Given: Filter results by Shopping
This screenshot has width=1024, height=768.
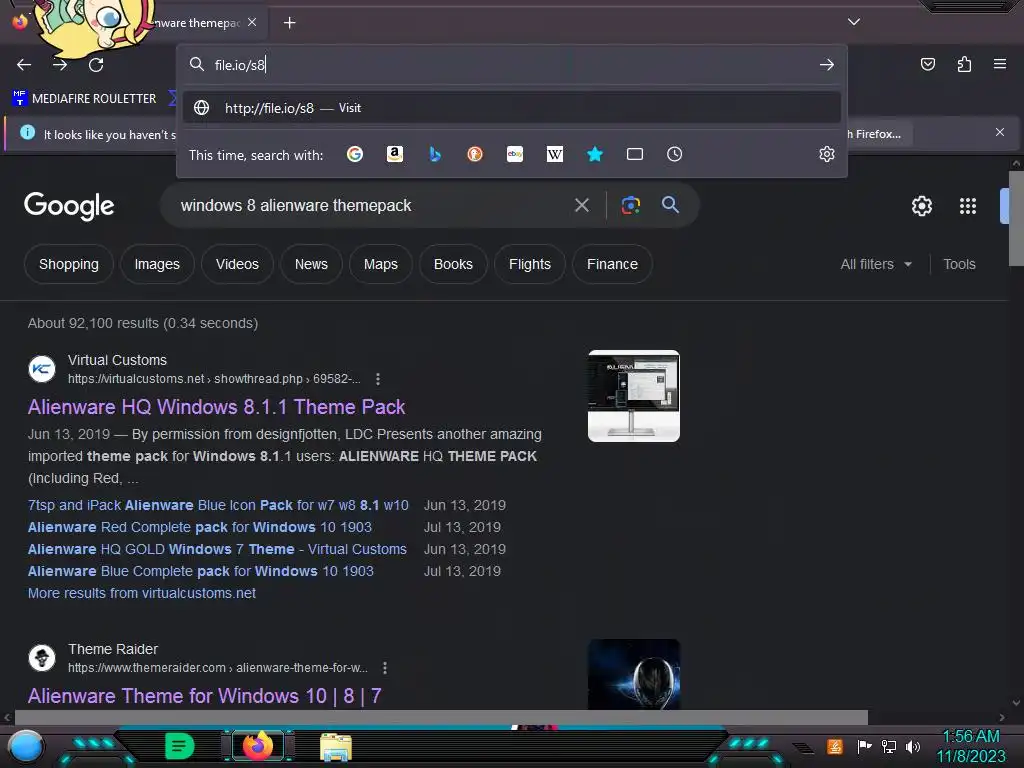Looking at the screenshot, I should coord(69,264).
